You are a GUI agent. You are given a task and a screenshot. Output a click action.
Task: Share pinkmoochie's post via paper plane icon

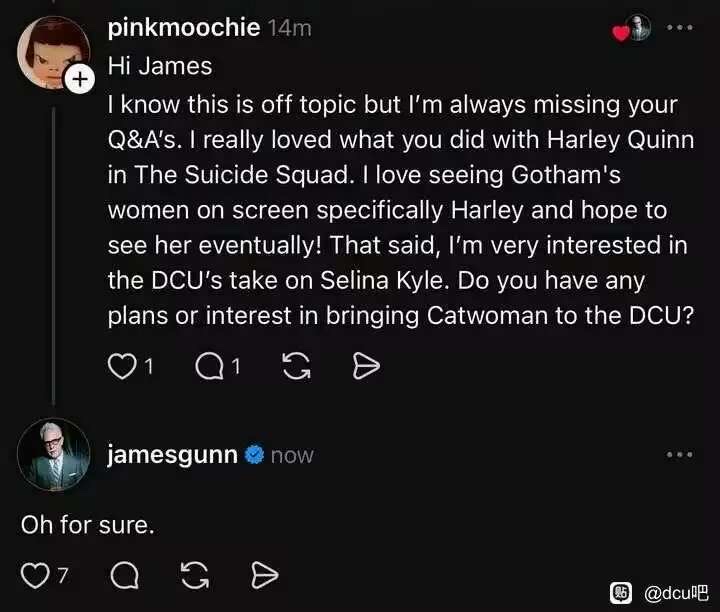367,367
